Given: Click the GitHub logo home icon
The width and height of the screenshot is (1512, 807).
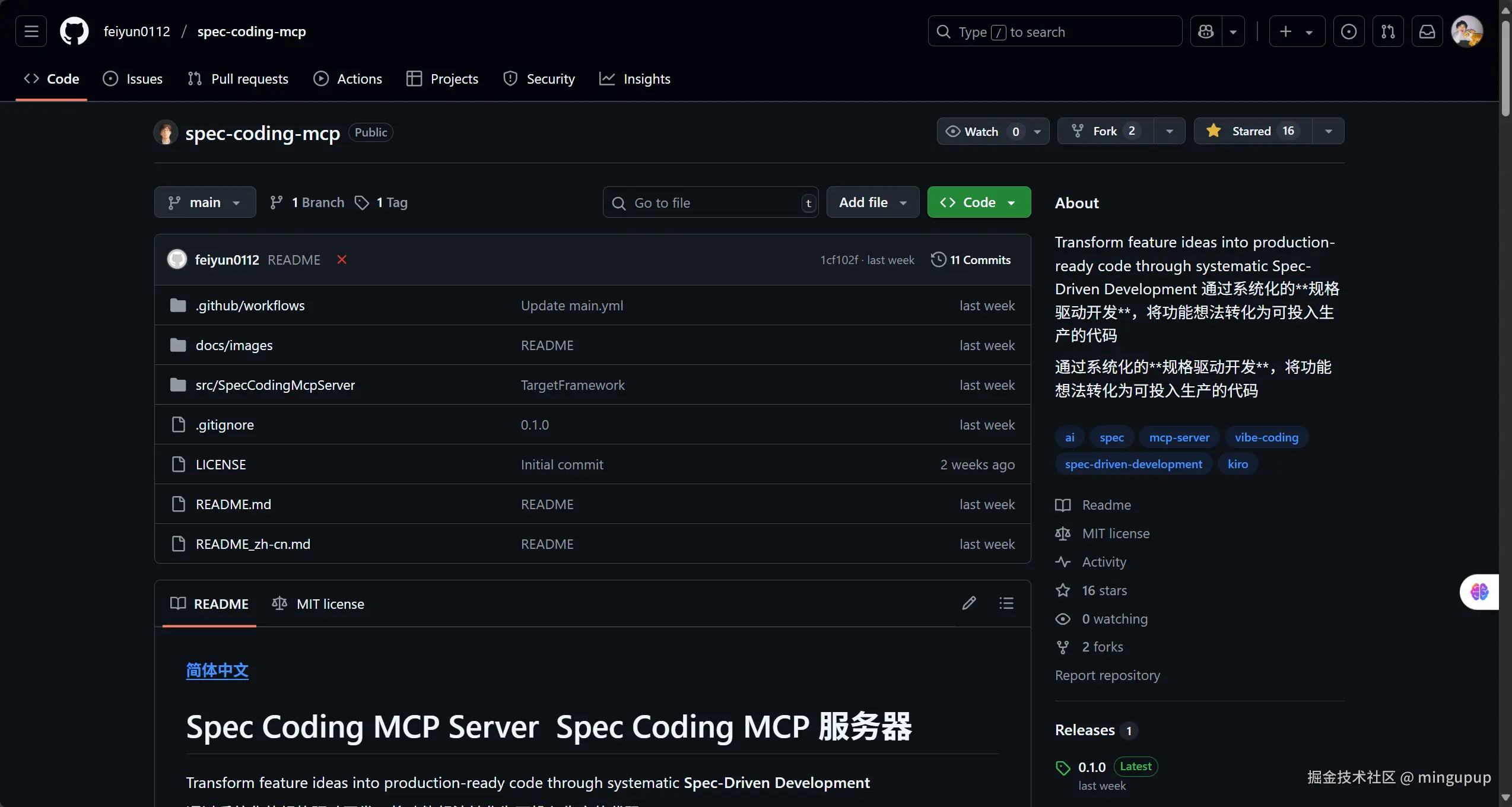Looking at the screenshot, I should 74,31.
